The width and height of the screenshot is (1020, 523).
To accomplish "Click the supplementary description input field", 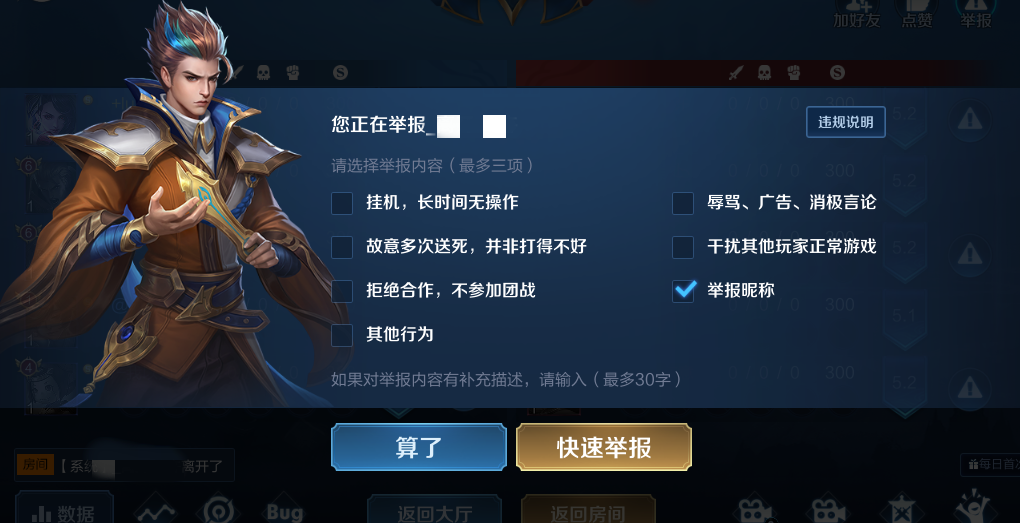I will tap(506, 379).
